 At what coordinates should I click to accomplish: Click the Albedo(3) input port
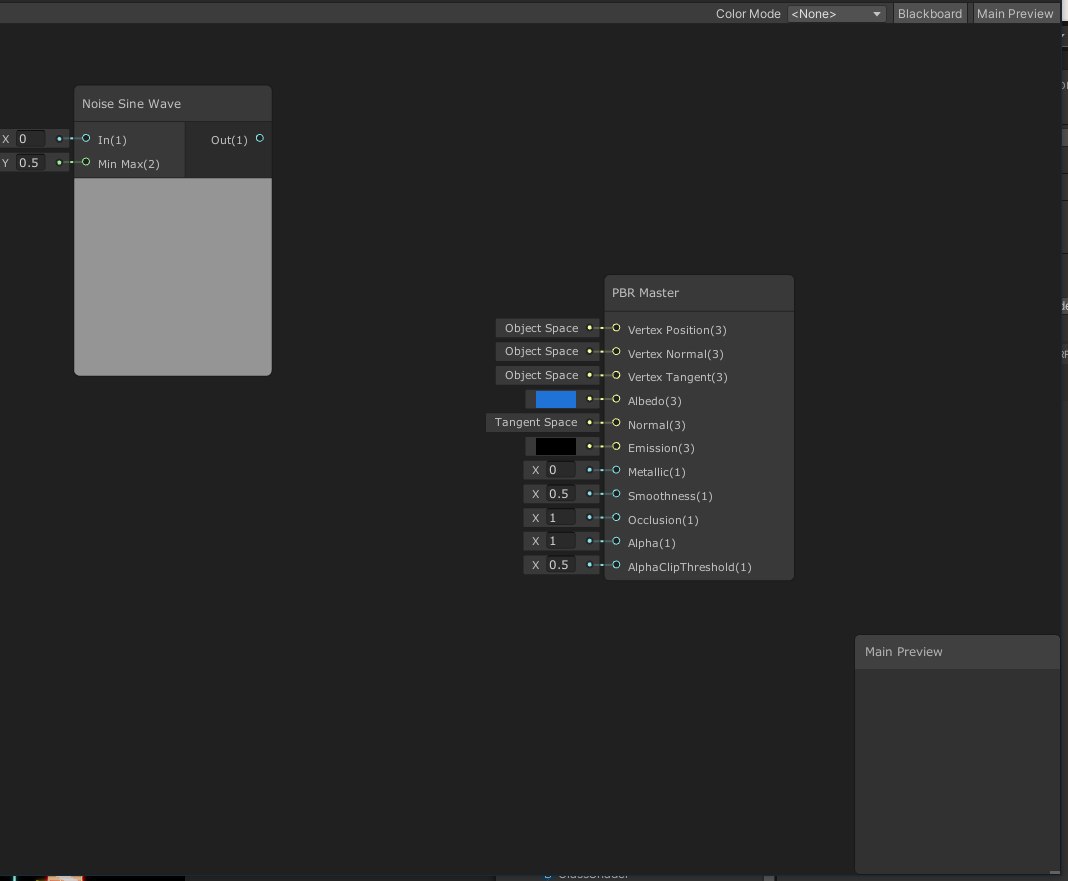click(616, 399)
